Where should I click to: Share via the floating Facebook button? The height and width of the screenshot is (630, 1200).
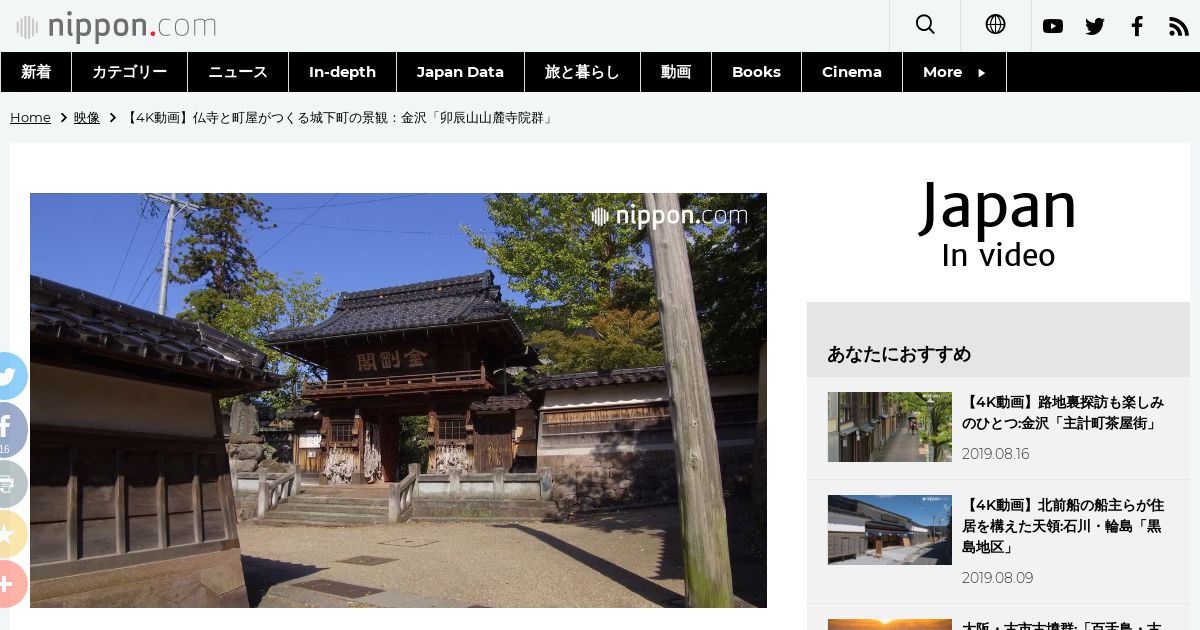(10, 430)
